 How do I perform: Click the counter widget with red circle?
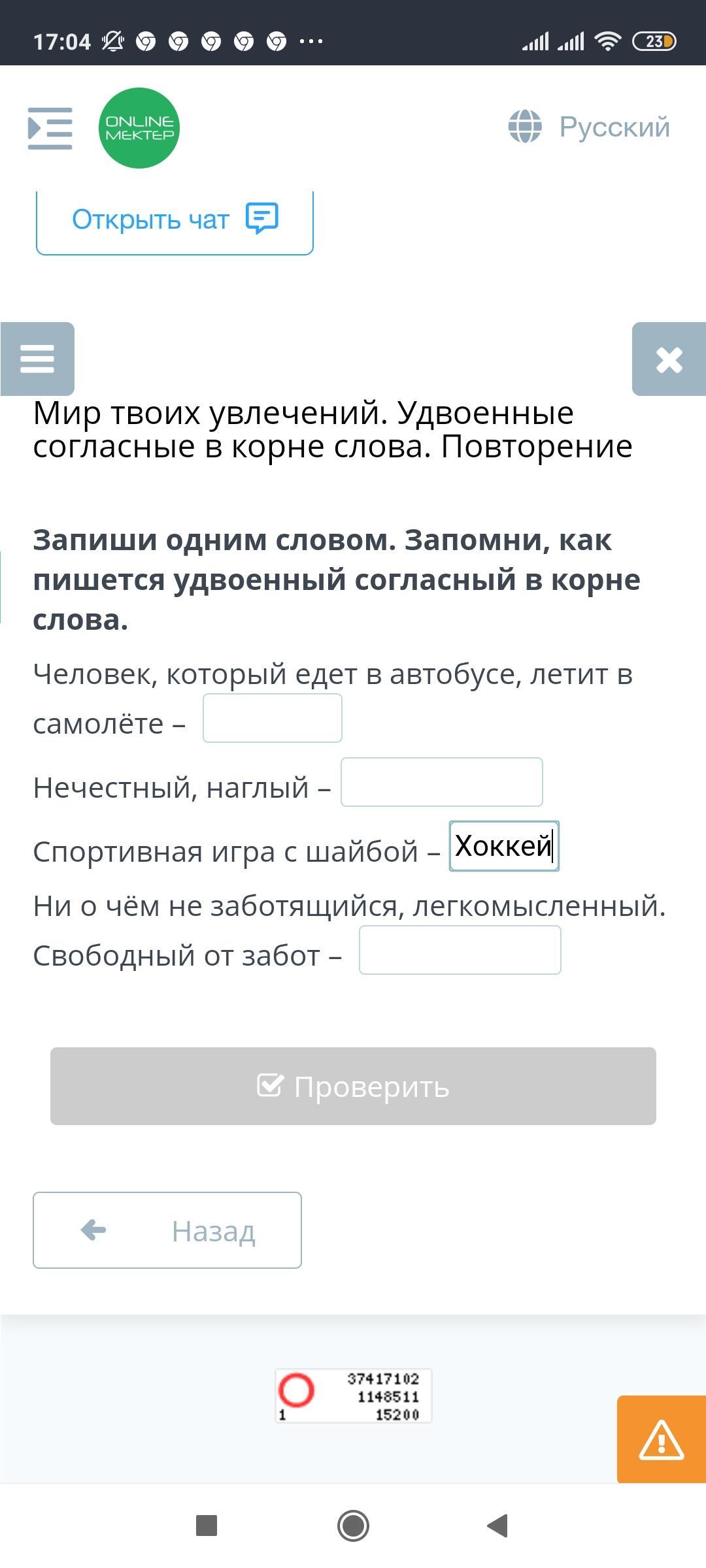coord(353,1396)
